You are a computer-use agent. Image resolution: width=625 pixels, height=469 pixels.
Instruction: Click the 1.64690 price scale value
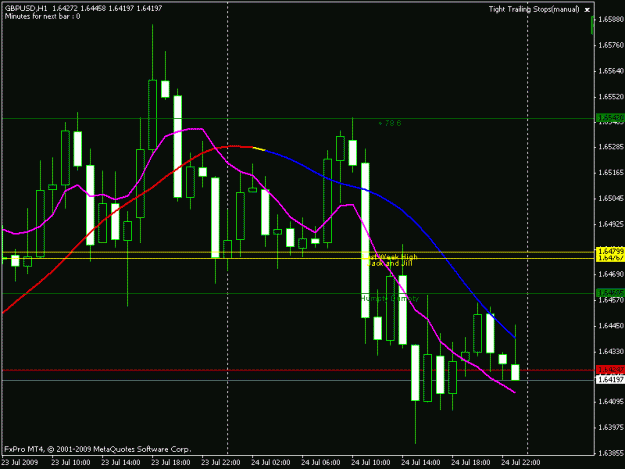[611, 274]
